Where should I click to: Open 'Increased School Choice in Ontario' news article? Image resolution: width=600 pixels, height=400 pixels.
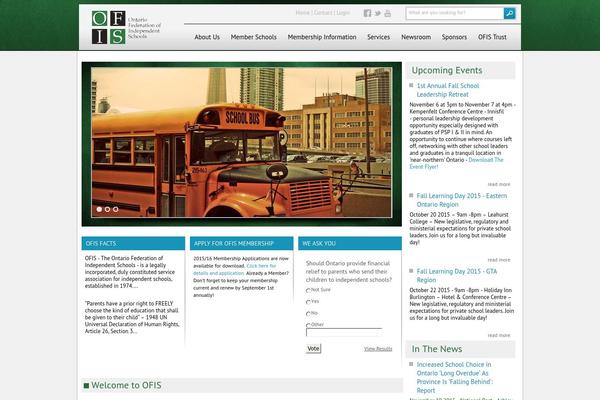pyautogui.click(x=455, y=377)
